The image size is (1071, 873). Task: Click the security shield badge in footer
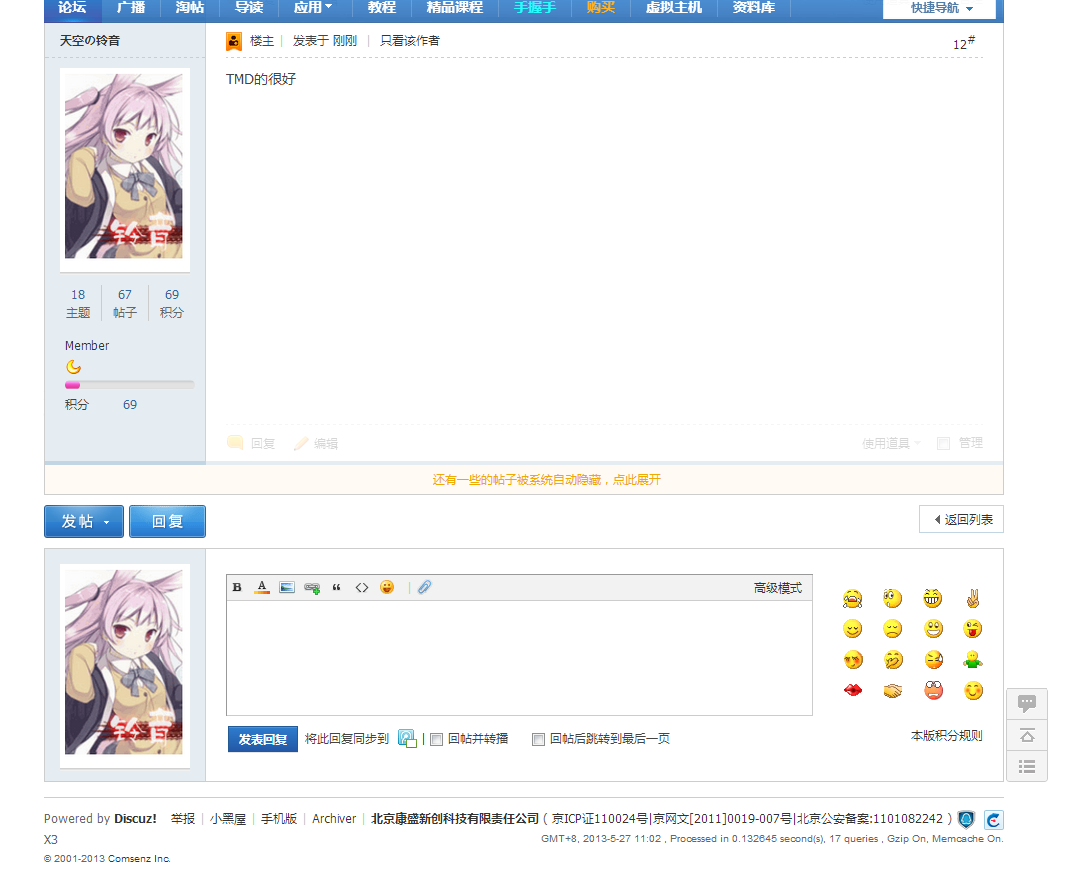click(966, 819)
